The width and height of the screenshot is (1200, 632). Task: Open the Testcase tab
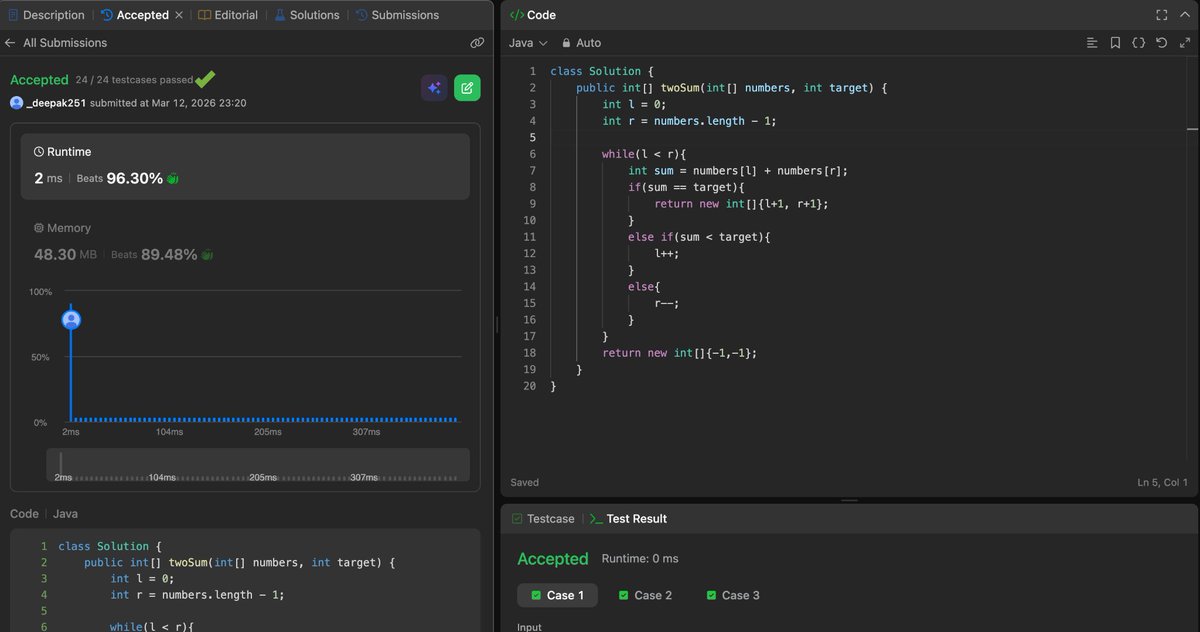tap(543, 519)
